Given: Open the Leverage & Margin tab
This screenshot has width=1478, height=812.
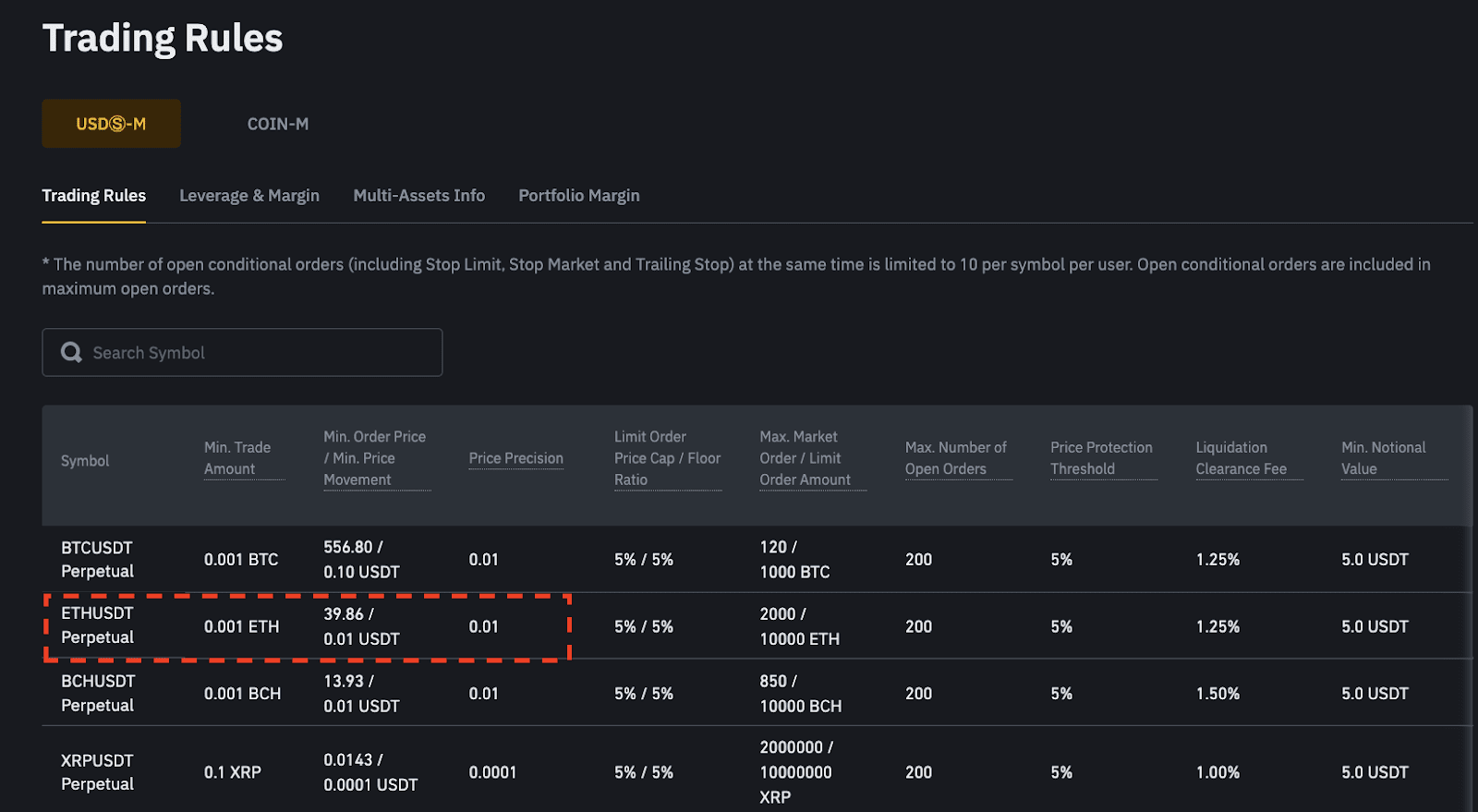Looking at the screenshot, I should point(249,196).
